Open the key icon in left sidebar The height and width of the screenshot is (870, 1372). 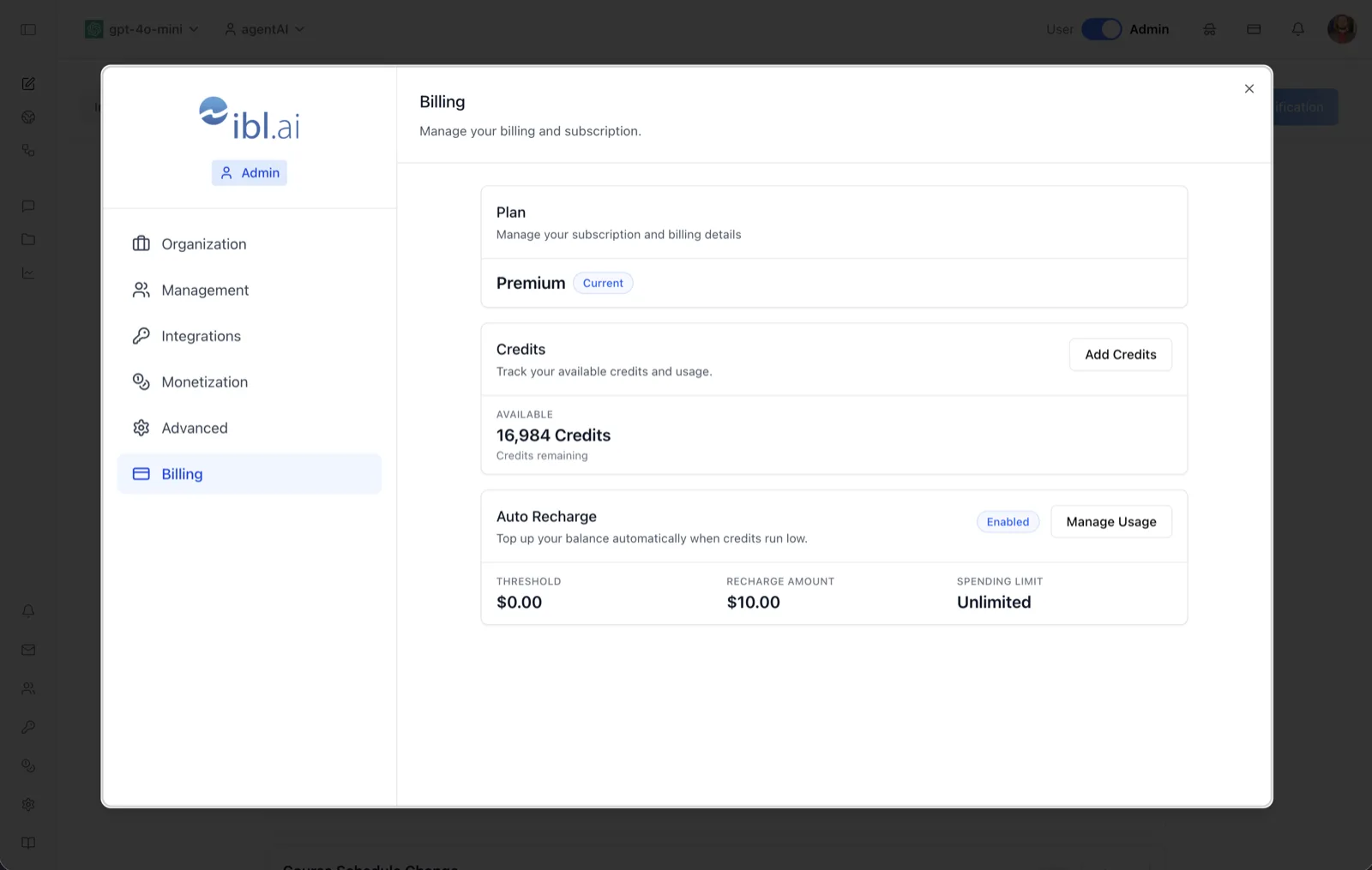click(28, 727)
